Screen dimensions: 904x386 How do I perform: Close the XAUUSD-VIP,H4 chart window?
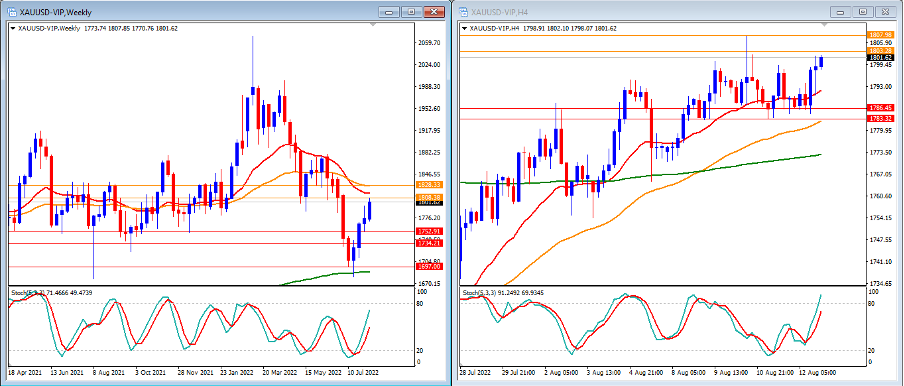(x=886, y=12)
